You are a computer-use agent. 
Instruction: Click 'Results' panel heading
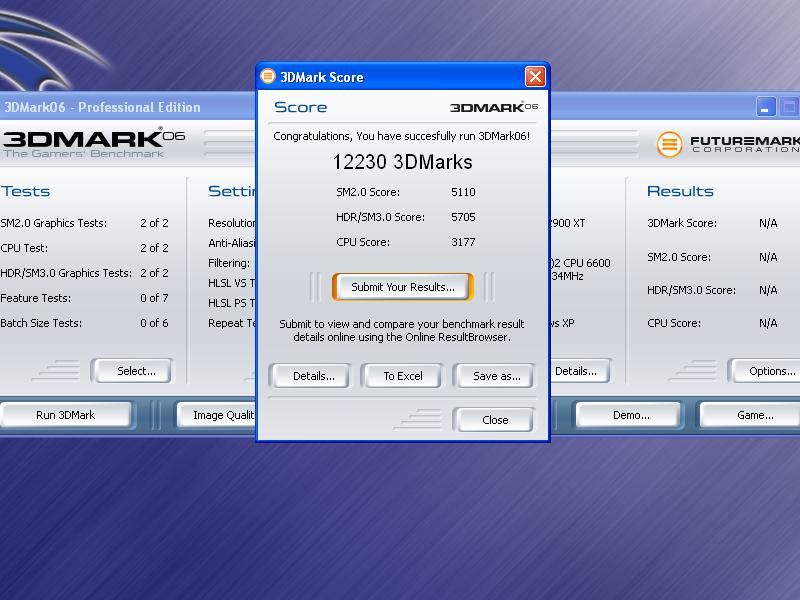pos(680,191)
